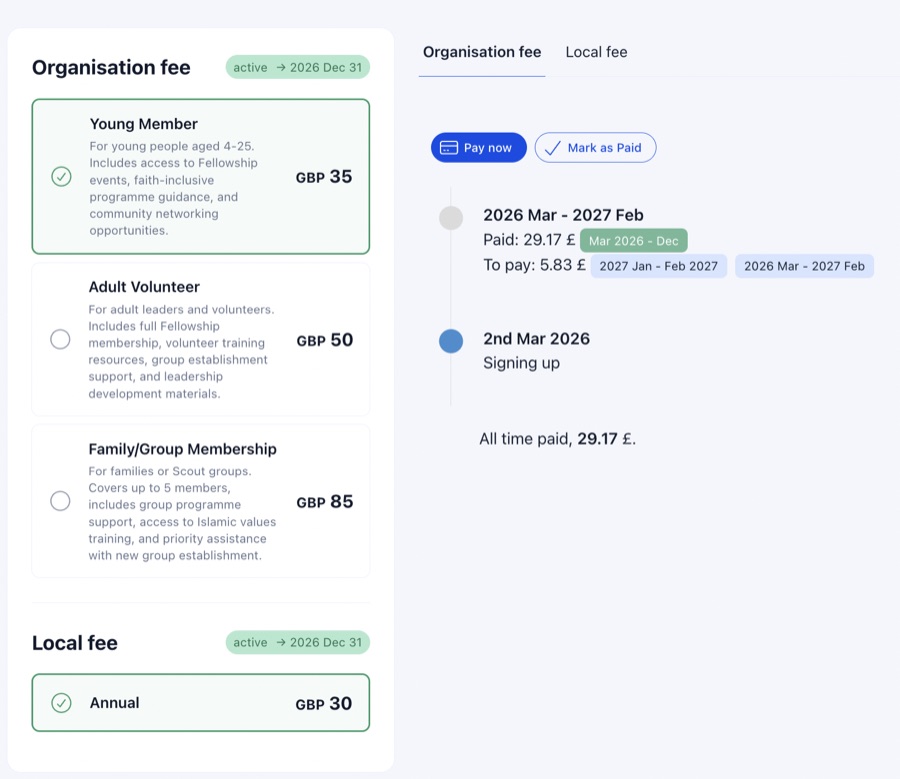Select the Adult Volunteer radio button
The image size is (900, 779).
(60, 339)
